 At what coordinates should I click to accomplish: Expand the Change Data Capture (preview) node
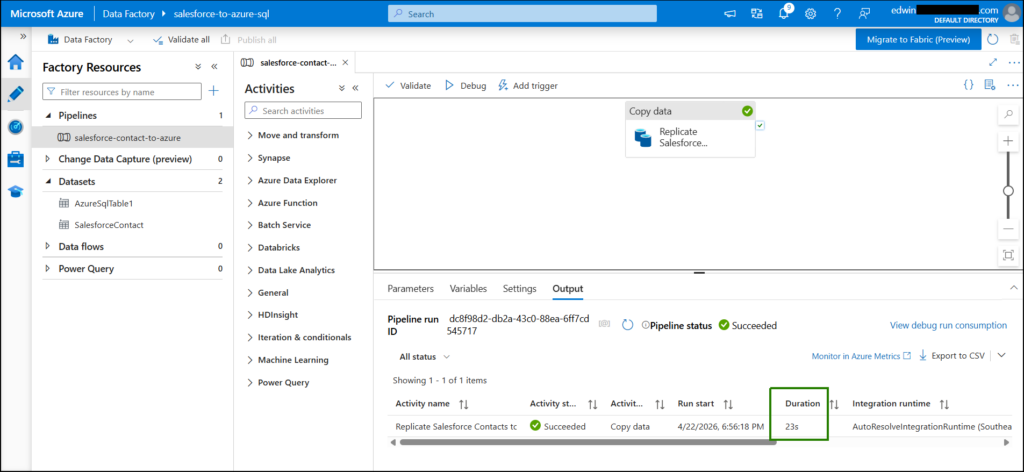click(48, 159)
